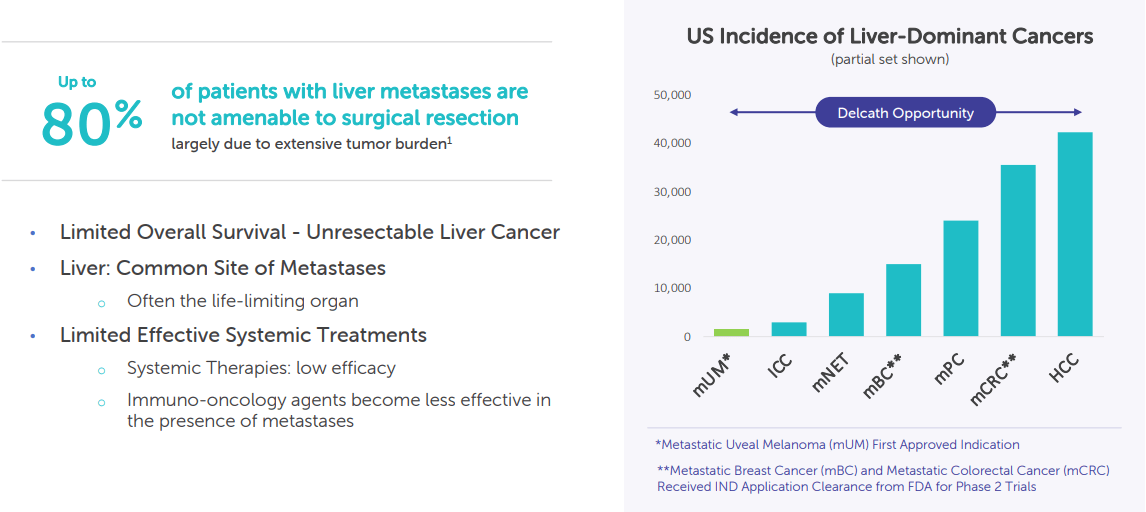Click 'Often the life-limiting organ' sub-bullet
Screen dimensions: 1146x512
coord(242,301)
